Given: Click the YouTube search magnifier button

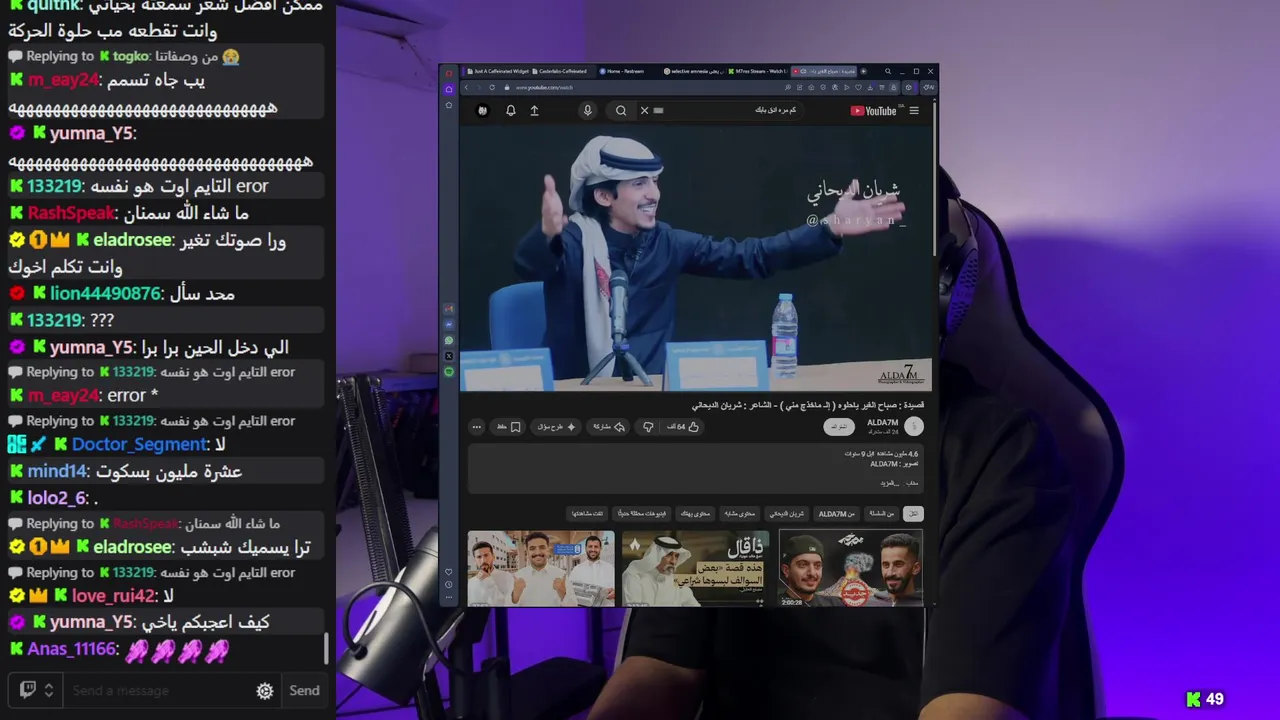Looking at the screenshot, I should click(x=621, y=110).
